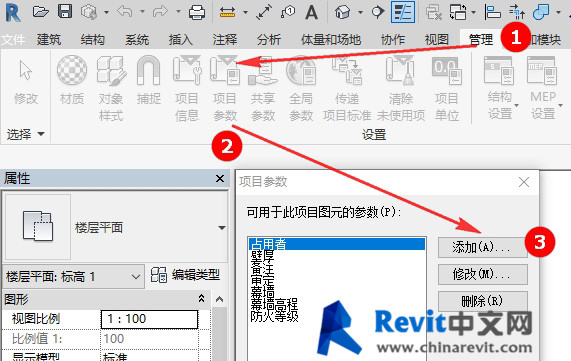Open dropdown arrow next to Switch Windows
This screenshot has height=361, width=571.
click(x=473, y=12)
